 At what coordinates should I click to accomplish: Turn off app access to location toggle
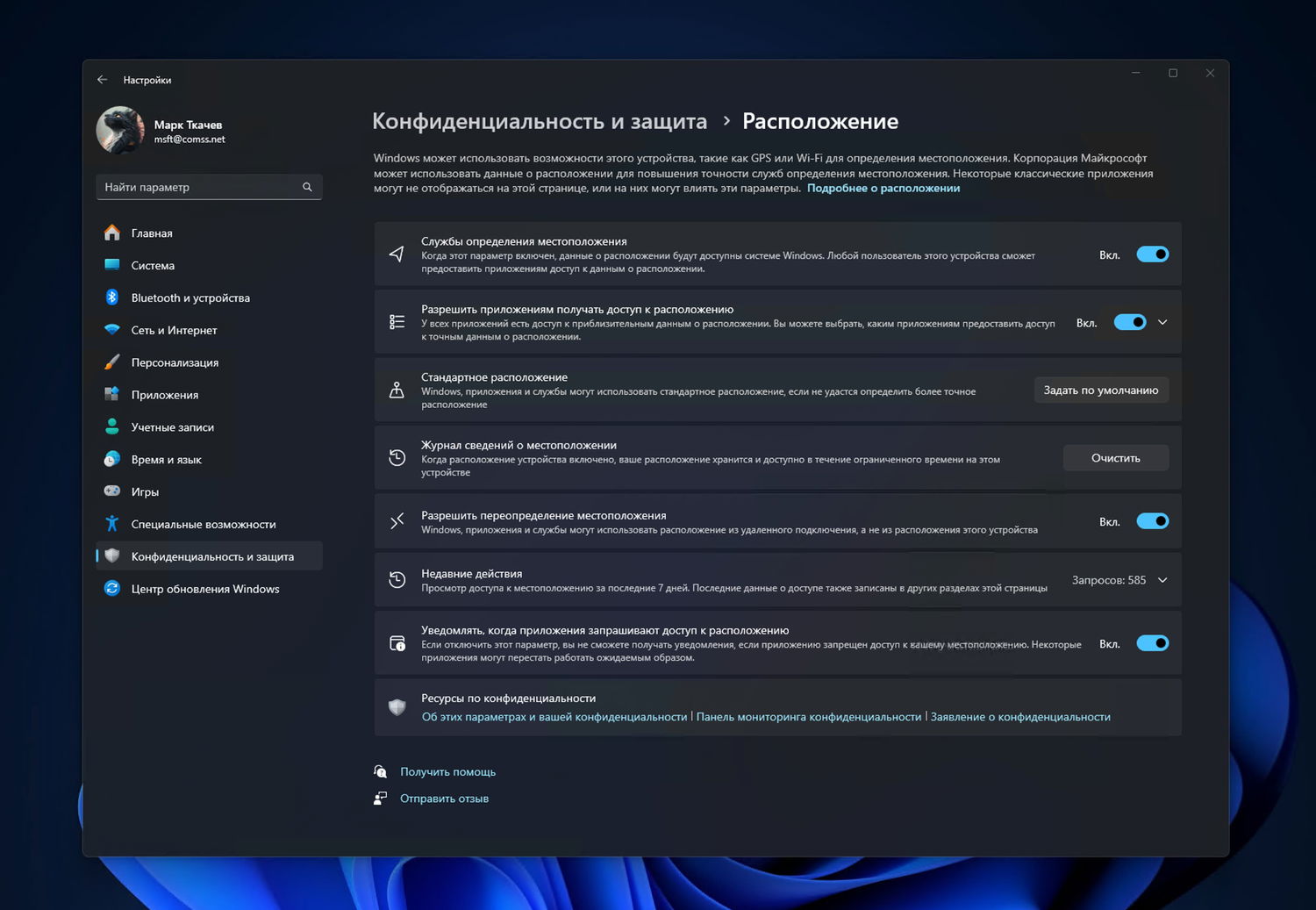click(x=1130, y=322)
